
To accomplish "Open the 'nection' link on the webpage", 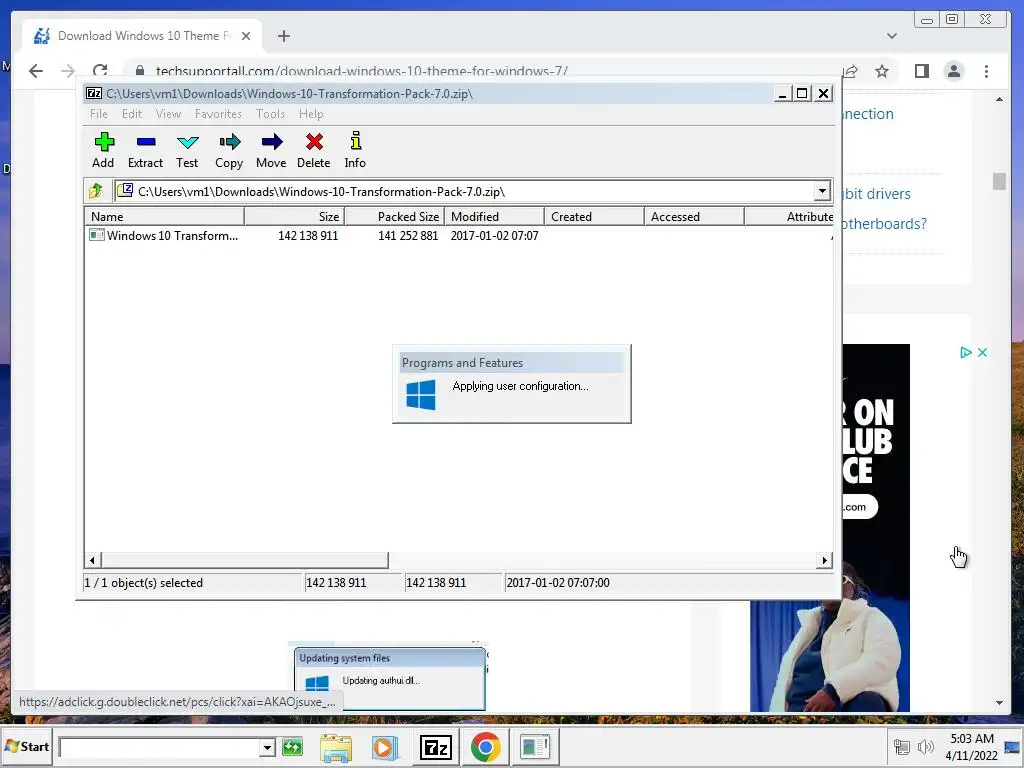I will pyautogui.click(x=868, y=114).
